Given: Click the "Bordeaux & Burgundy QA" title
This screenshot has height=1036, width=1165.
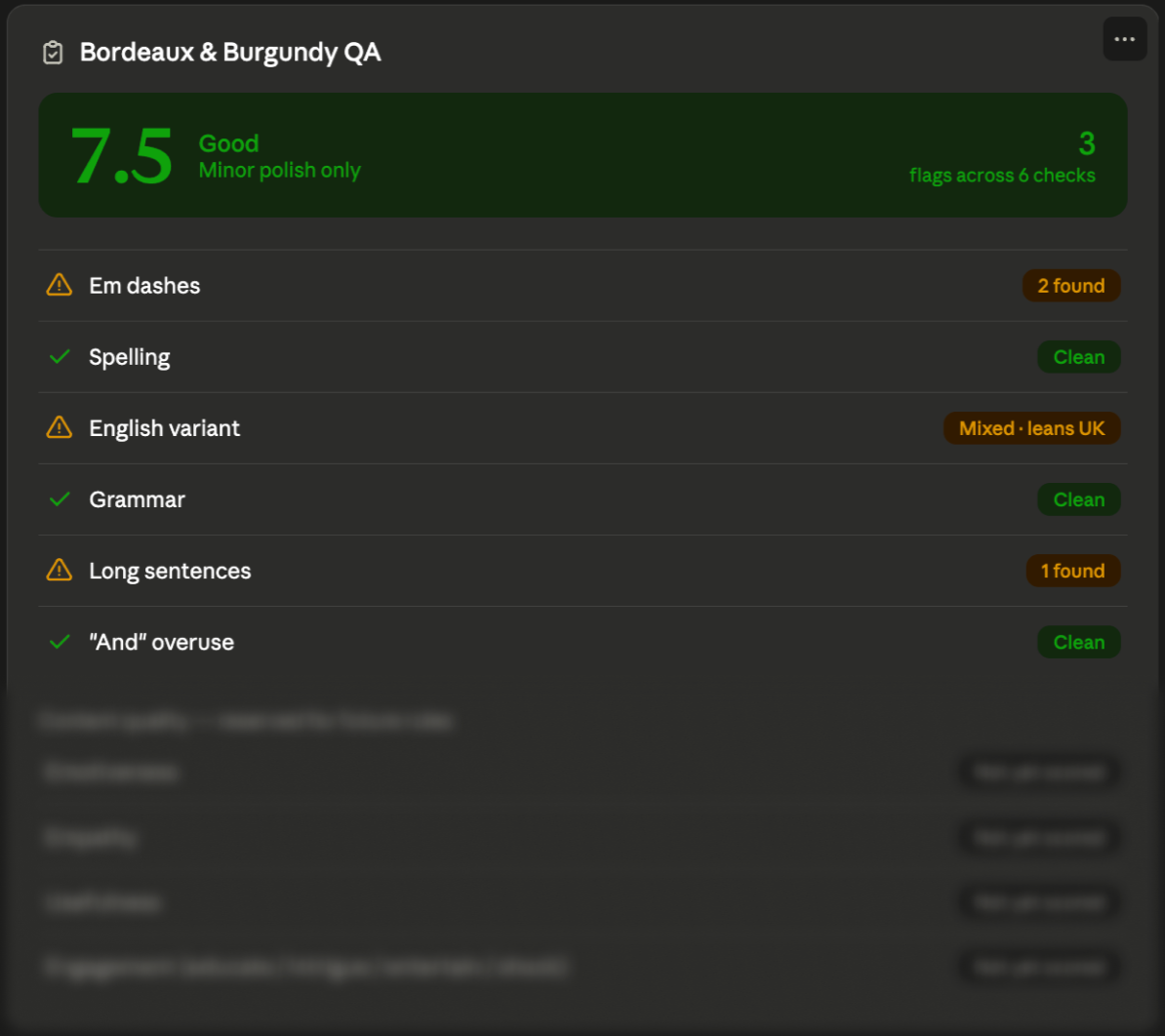Looking at the screenshot, I should pyautogui.click(x=230, y=53).
